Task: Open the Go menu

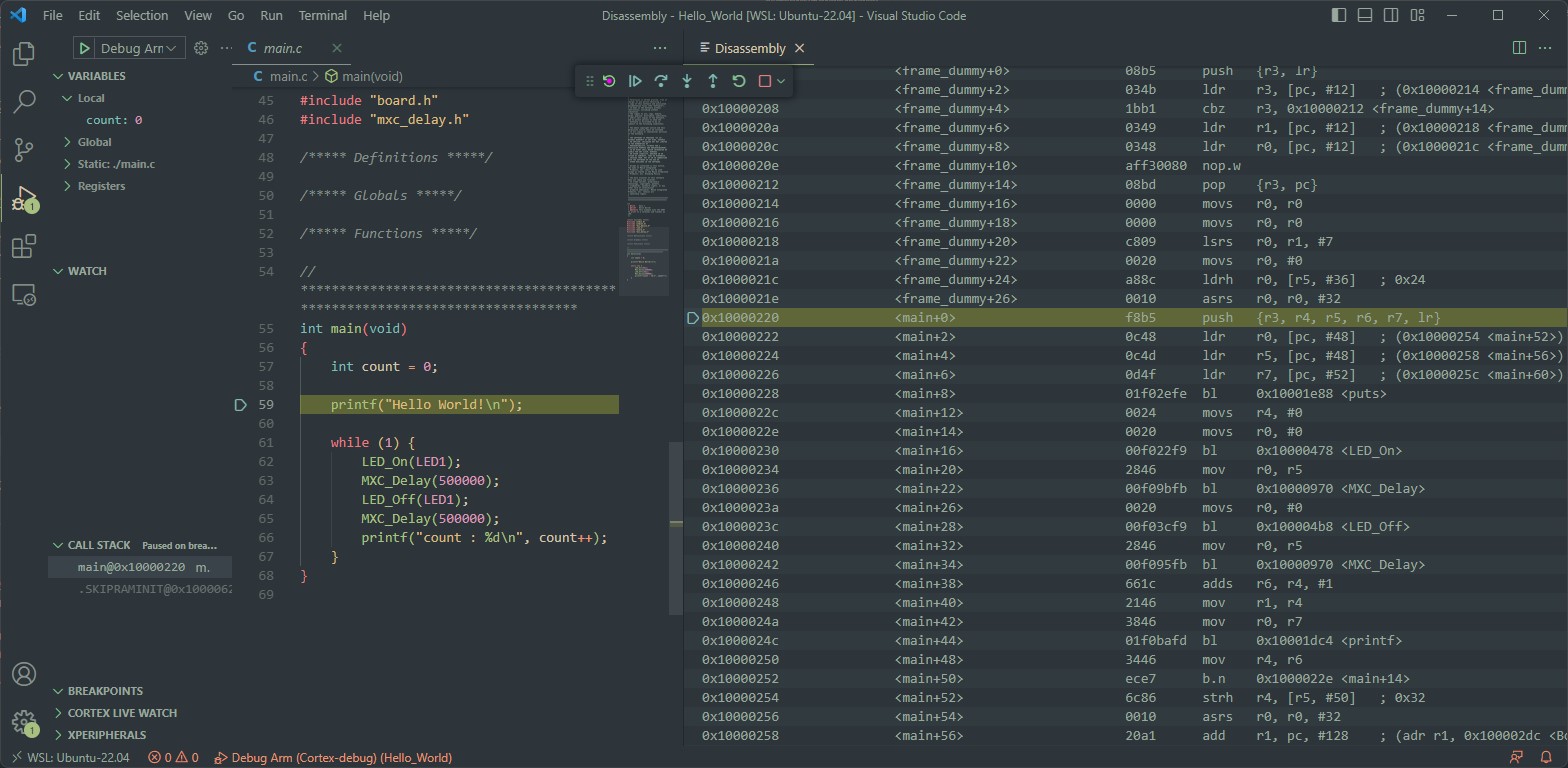Action: pos(236,15)
